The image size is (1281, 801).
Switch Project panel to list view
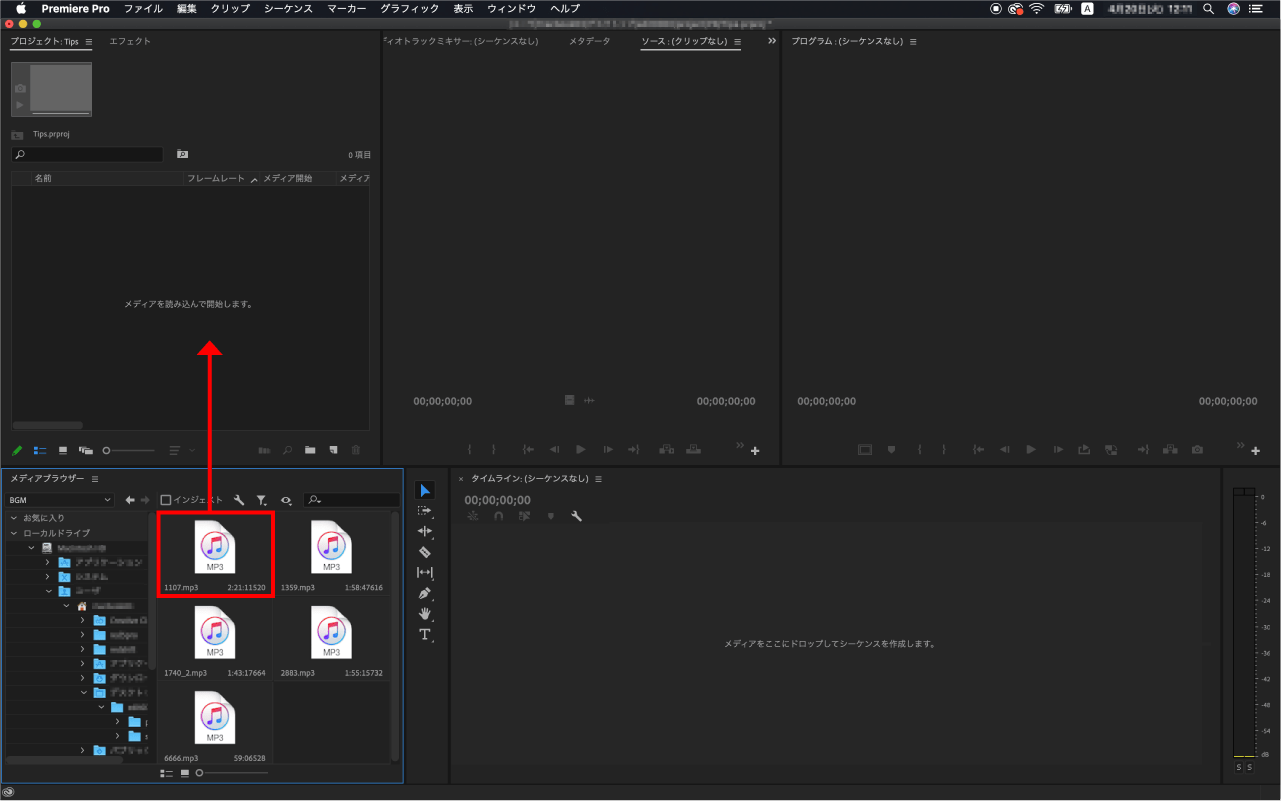coord(40,451)
